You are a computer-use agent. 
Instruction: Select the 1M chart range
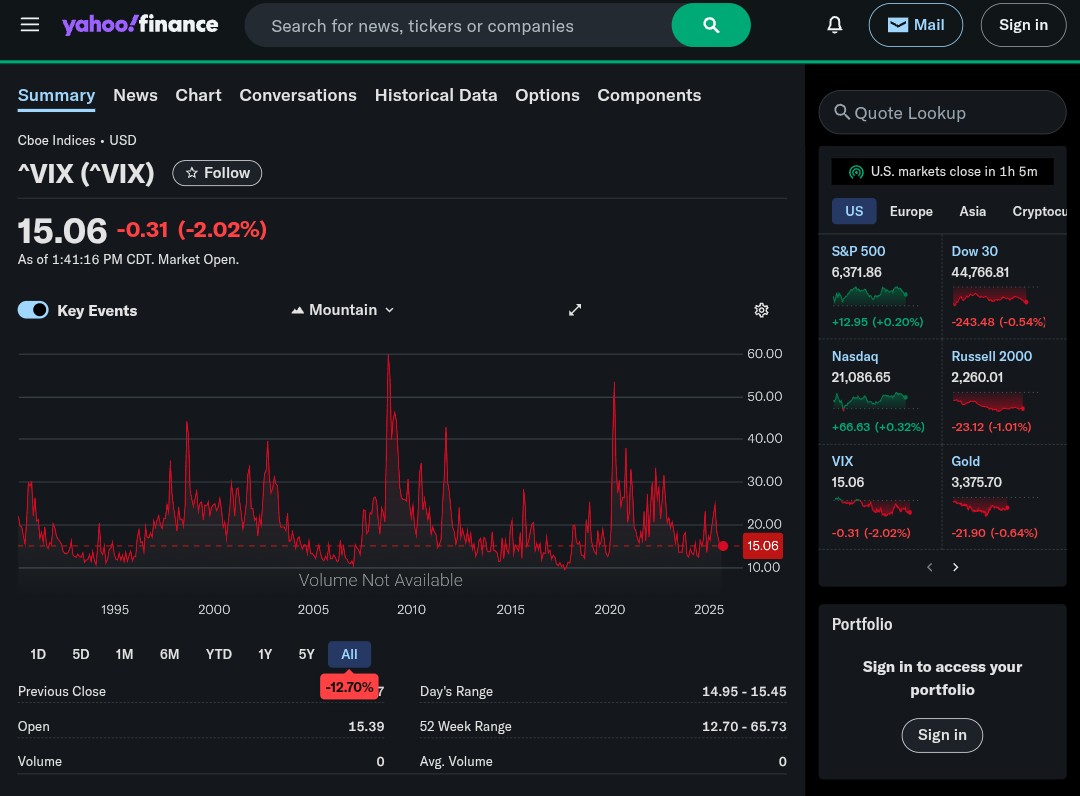coord(124,654)
